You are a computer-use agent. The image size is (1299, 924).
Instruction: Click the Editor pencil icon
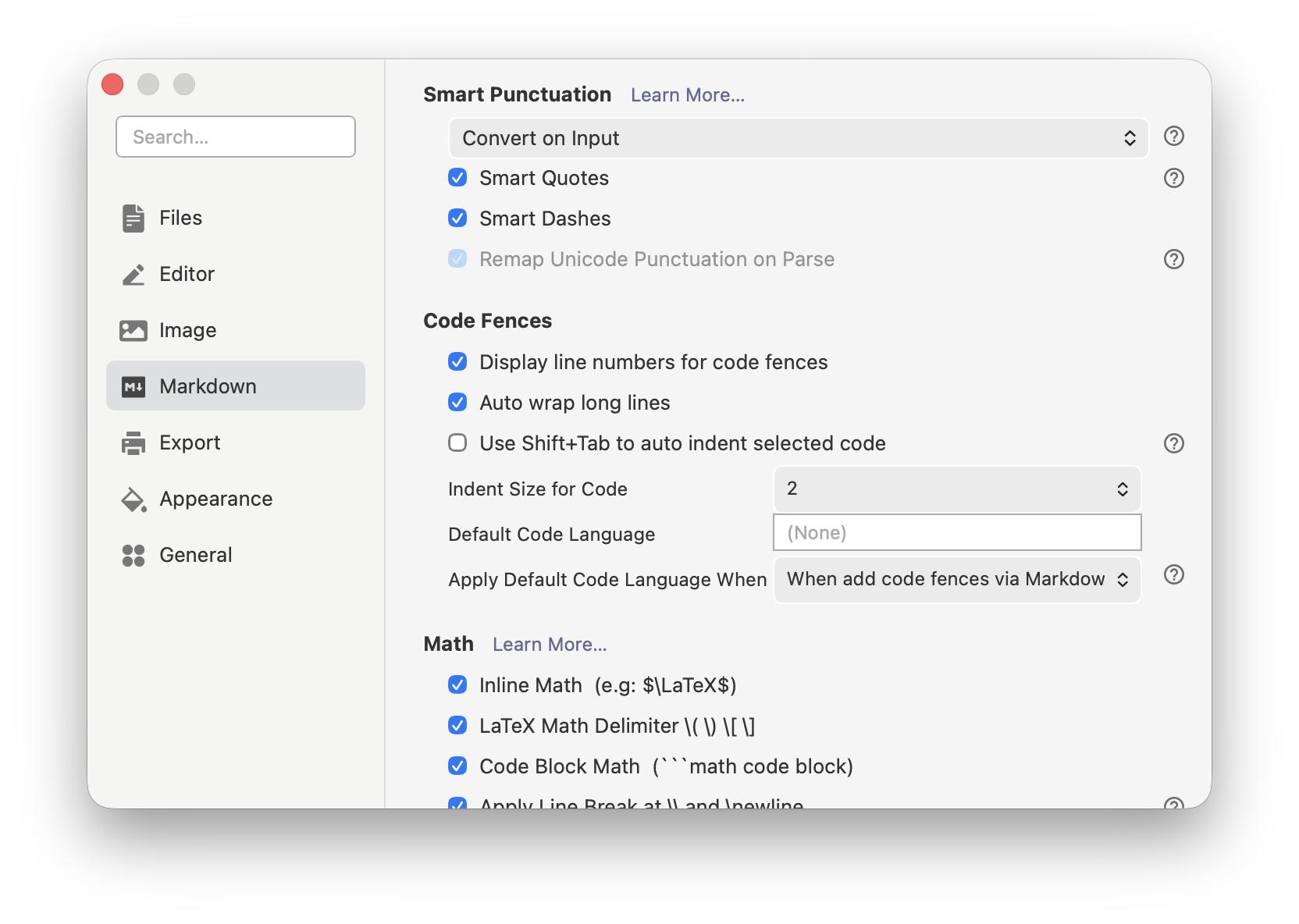tap(133, 274)
